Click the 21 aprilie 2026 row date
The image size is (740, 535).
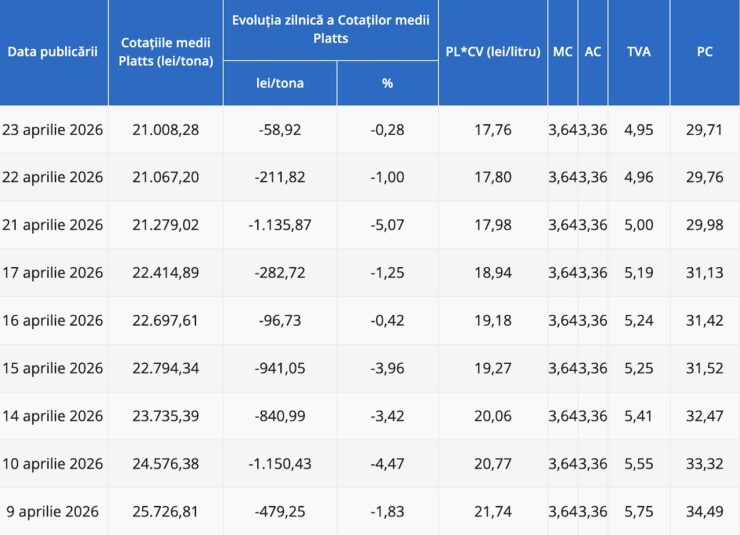tap(53, 225)
